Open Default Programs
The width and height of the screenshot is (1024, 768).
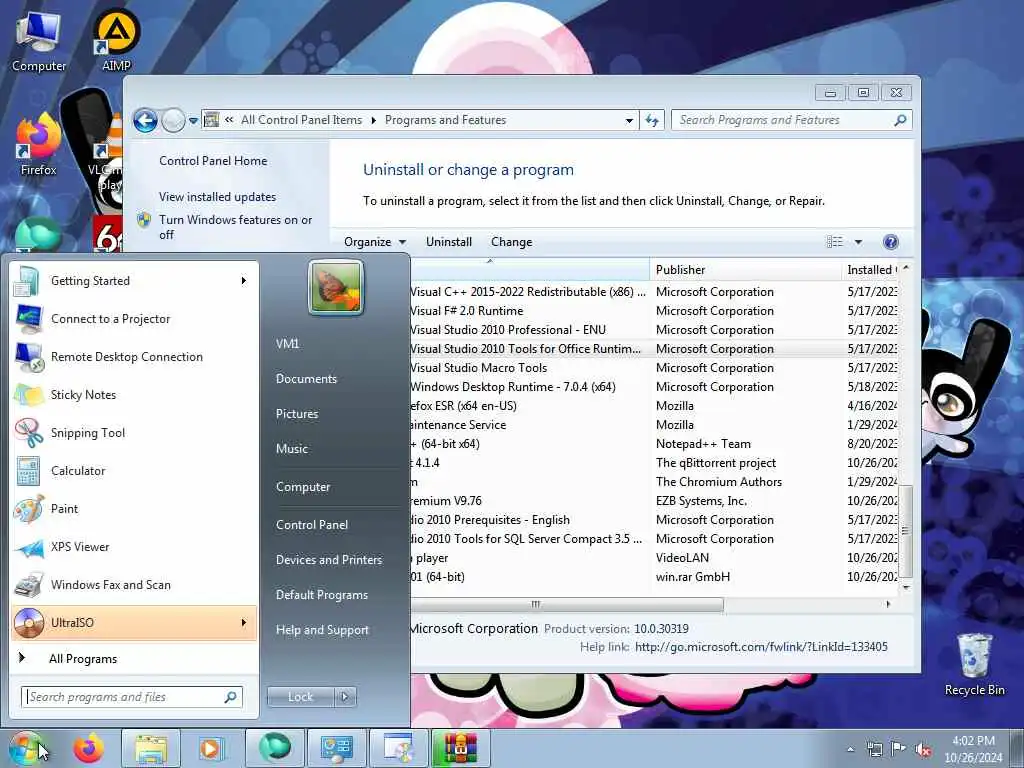click(322, 595)
